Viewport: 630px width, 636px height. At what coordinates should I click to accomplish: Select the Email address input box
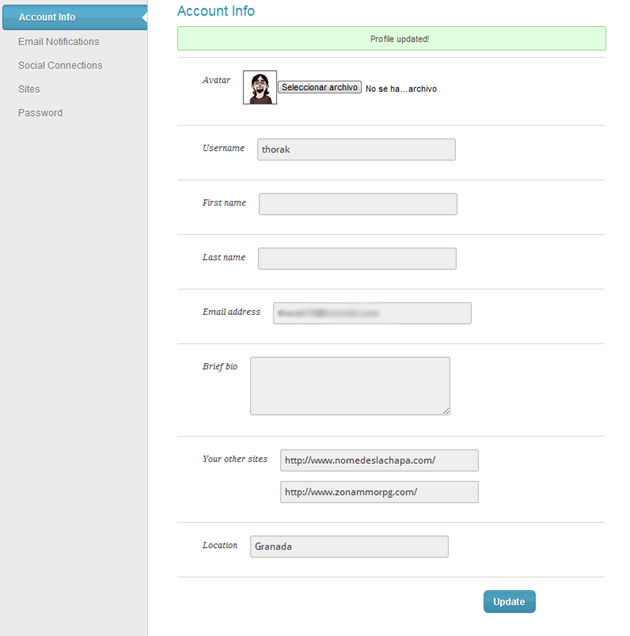pyautogui.click(x=371, y=313)
